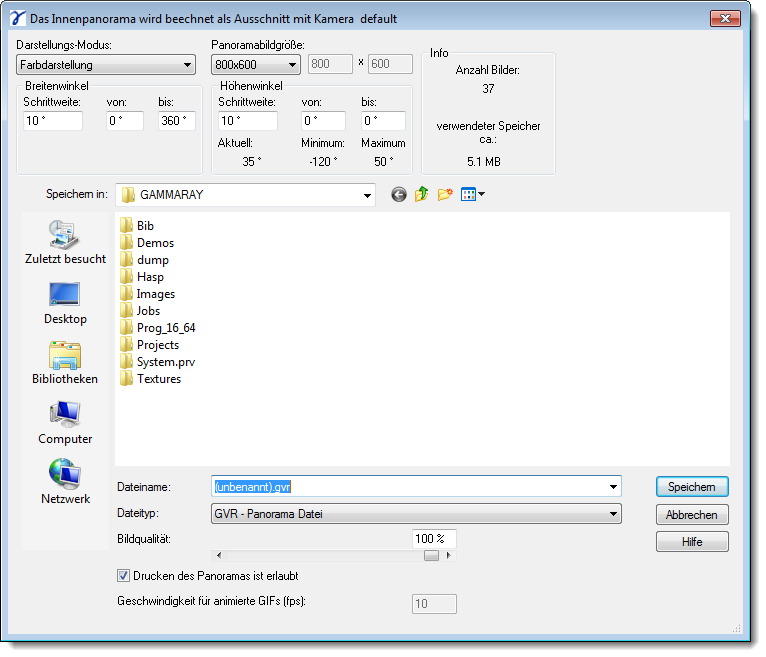766x657 pixels.
Task: Toggle Drucken des Panoramas ist erlaubt
Action: [124, 576]
